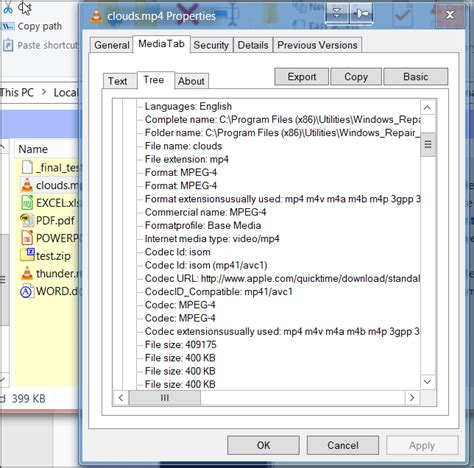Expand the chevron after This PC
This screenshot has height=468, width=474.
[44, 92]
